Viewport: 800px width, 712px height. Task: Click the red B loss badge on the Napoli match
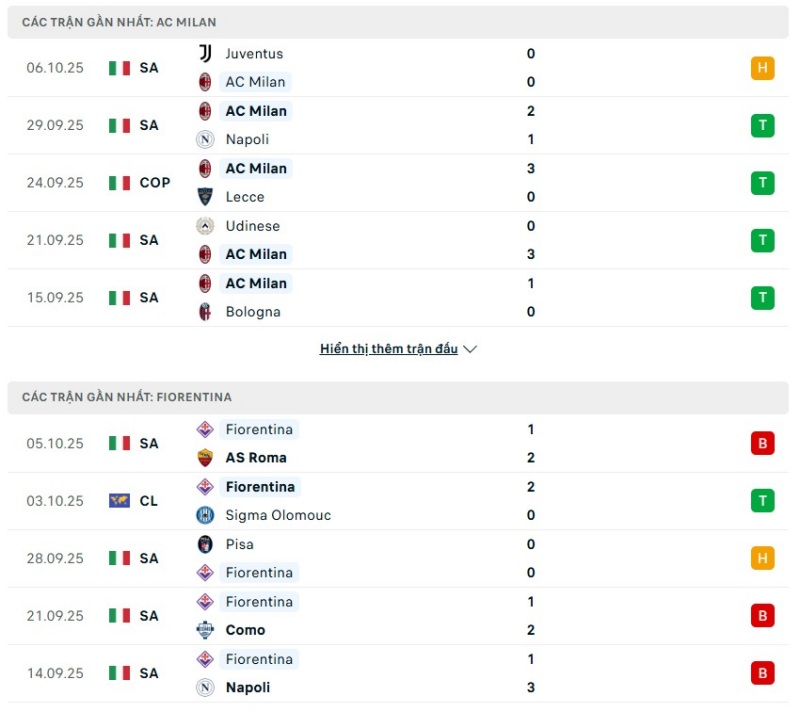762,673
